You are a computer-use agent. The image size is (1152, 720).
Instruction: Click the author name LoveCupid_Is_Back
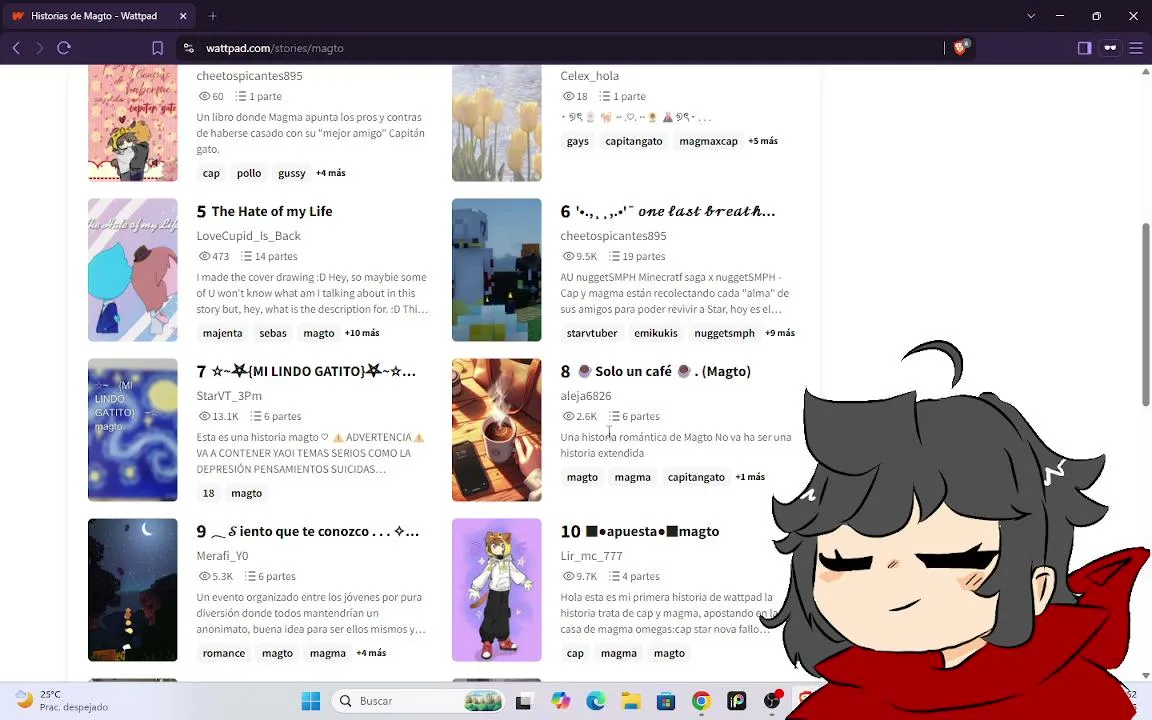[x=248, y=236]
